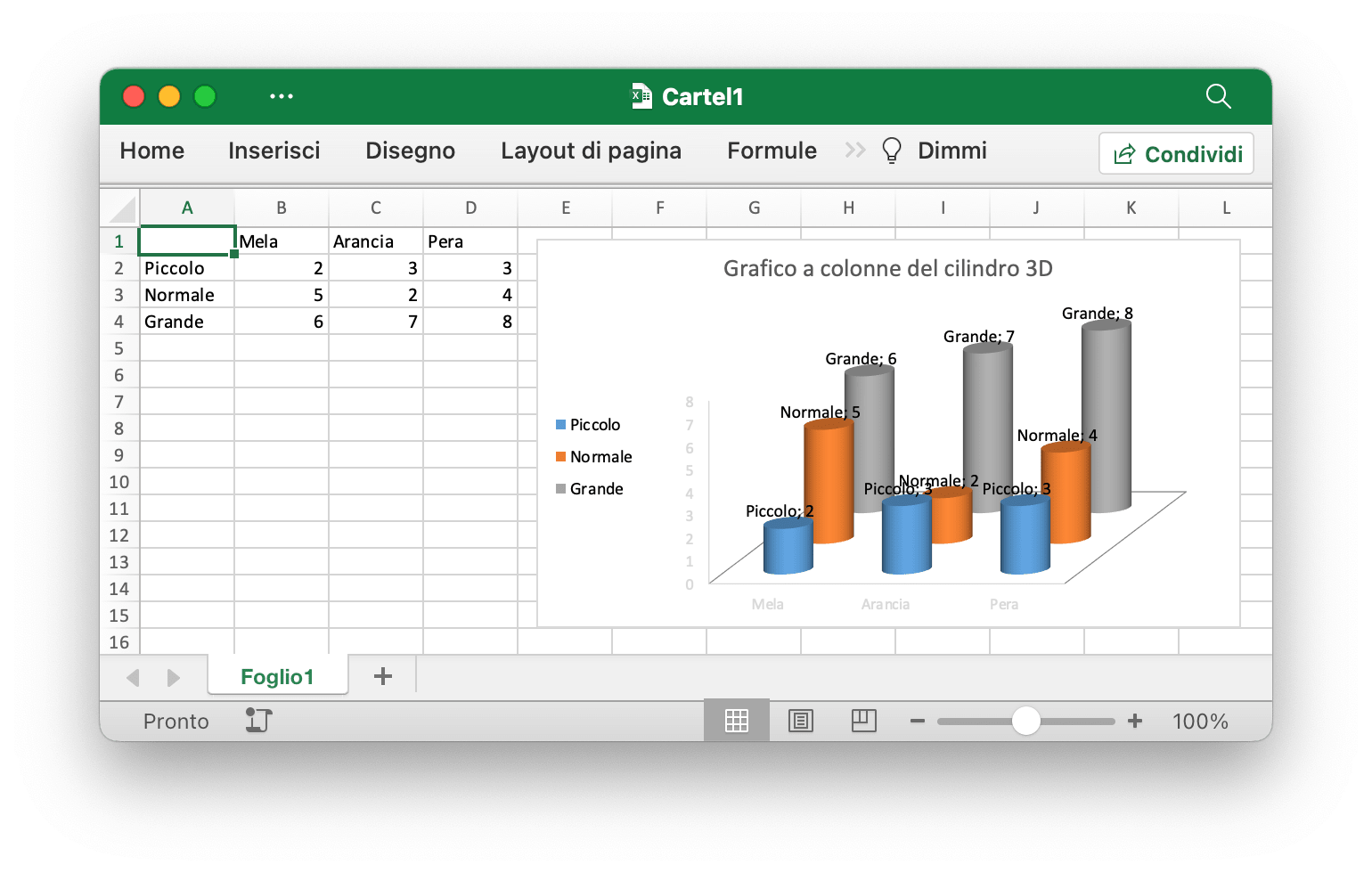Viewport: 1372px width, 873px height.
Task: Click the Normale; 5 data label
Action: [x=821, y=412]
